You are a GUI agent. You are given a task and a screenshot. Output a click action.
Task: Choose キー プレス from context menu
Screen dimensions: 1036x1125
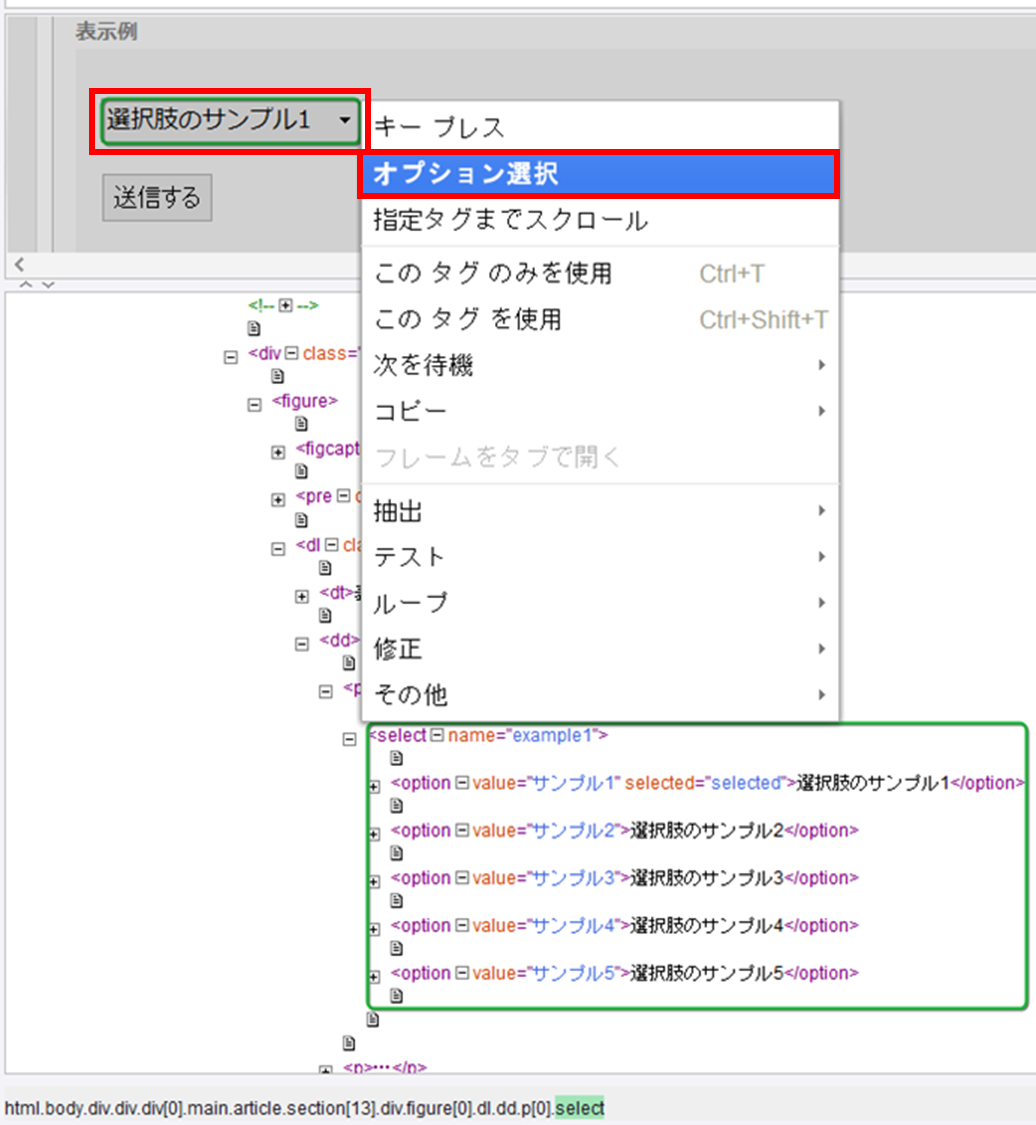[600, 127]
